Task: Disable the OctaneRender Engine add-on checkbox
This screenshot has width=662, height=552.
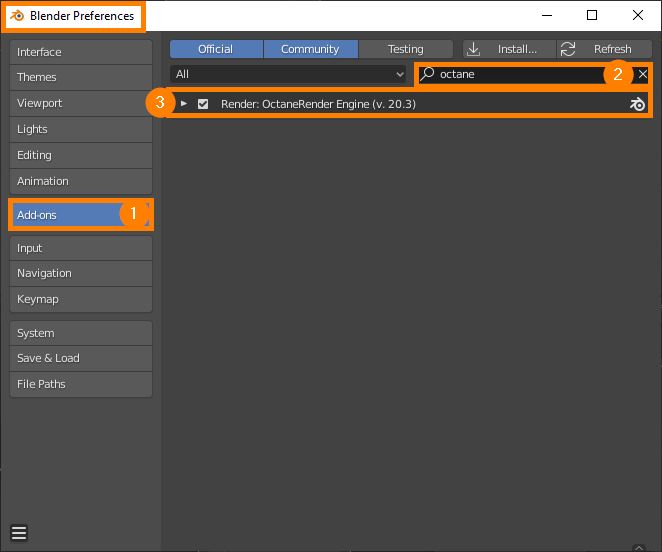Action: click(x=203, y=104)
